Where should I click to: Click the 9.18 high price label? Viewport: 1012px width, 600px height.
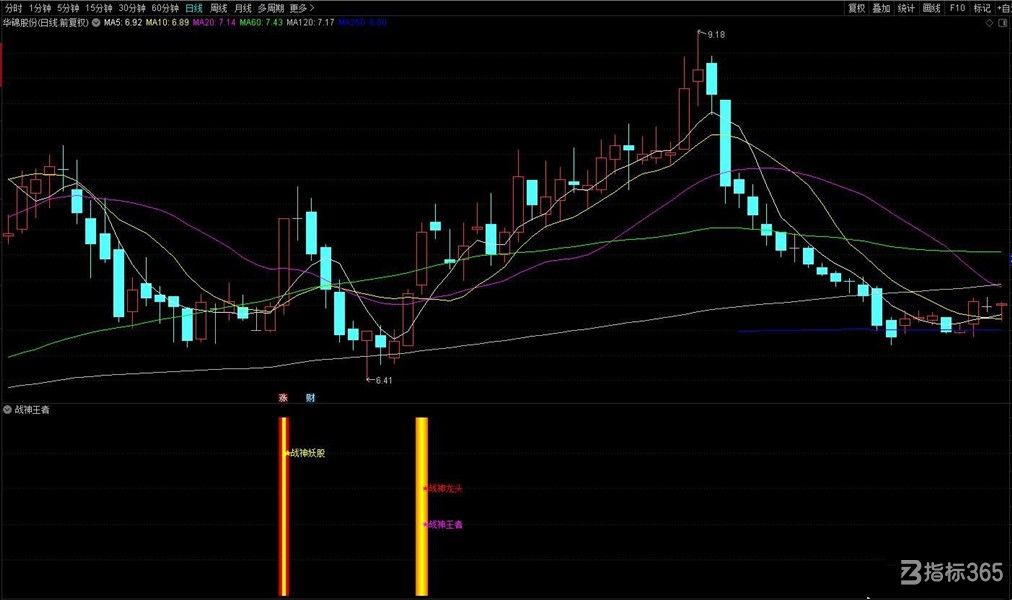pyautogui.click(x=716, y=35)
